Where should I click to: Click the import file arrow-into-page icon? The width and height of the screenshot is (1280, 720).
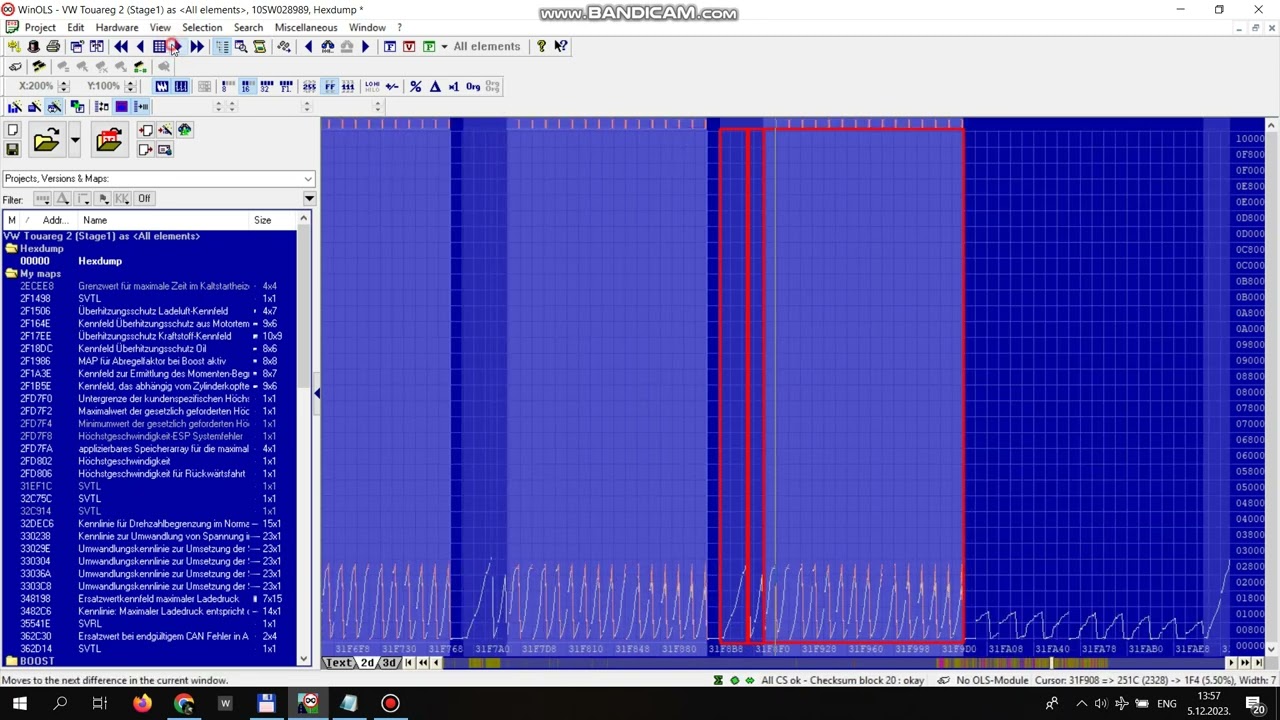point(146,130)
